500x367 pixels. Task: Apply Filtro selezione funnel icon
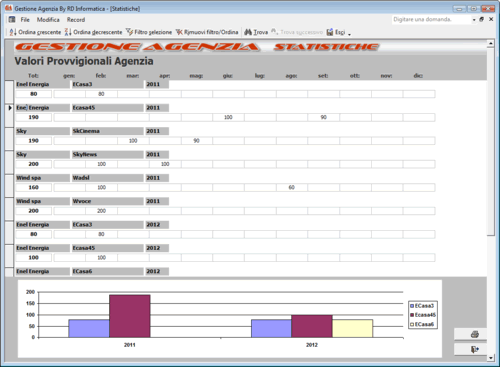tap(129, 32)
